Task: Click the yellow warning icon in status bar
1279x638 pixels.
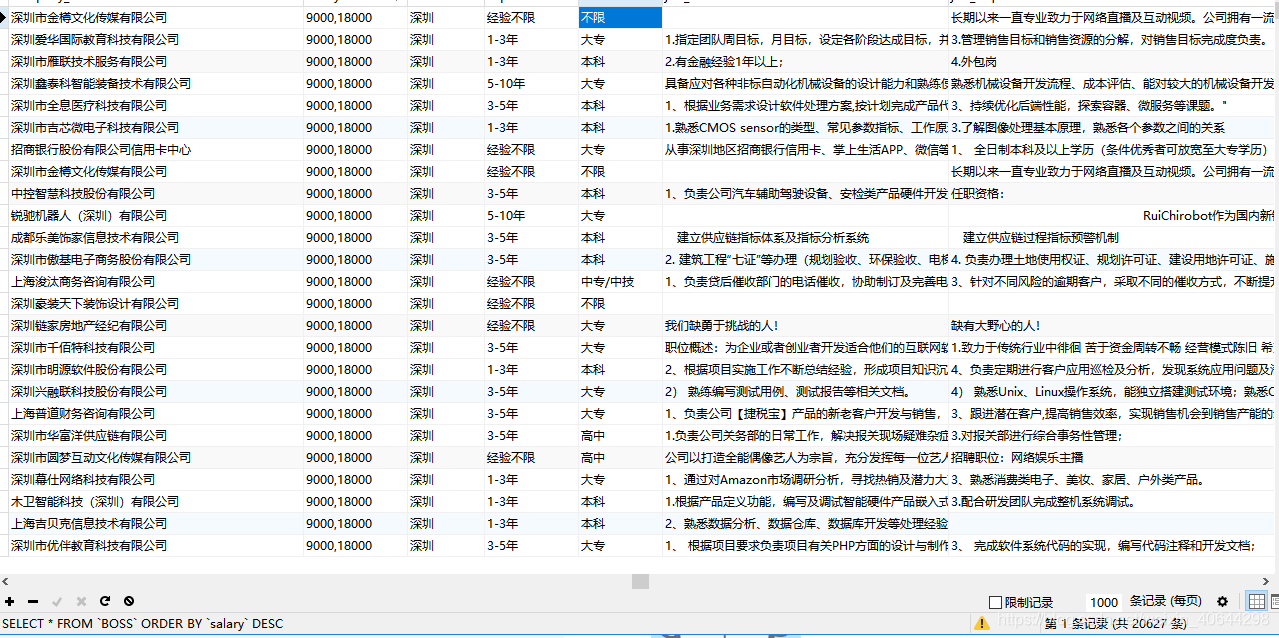Action: [982, 623]
